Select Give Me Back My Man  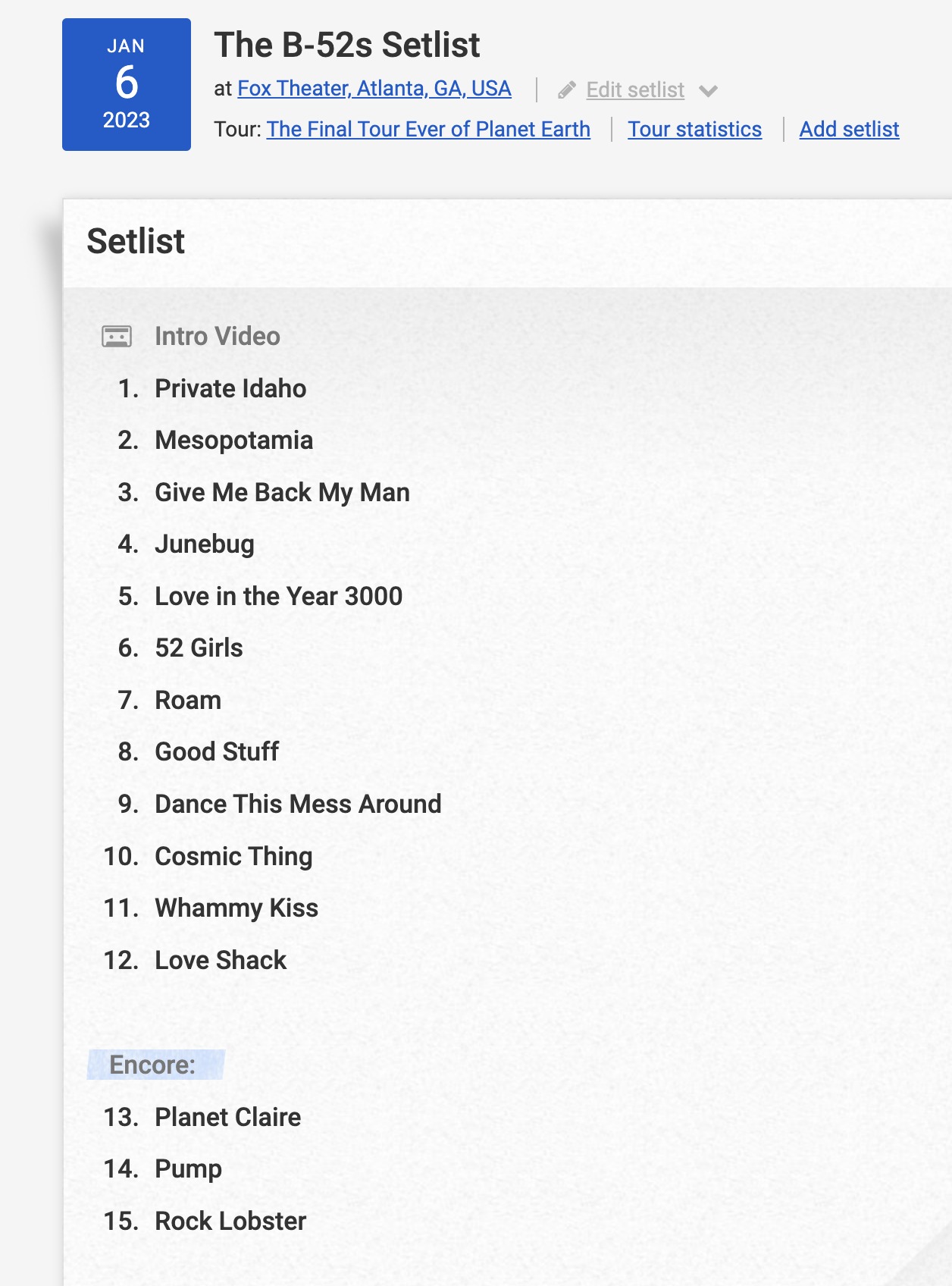pos(282,493)
